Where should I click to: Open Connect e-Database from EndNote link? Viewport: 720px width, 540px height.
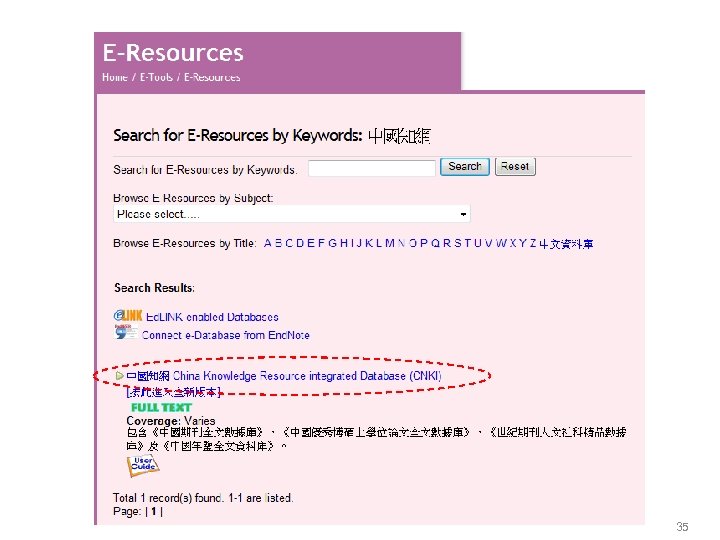pos(225,335)
